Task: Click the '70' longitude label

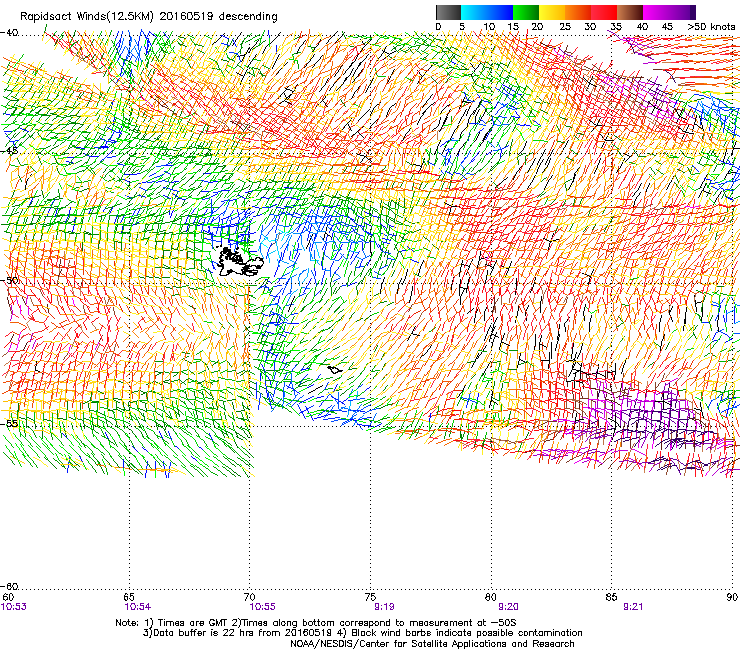Action: point(250,598)
